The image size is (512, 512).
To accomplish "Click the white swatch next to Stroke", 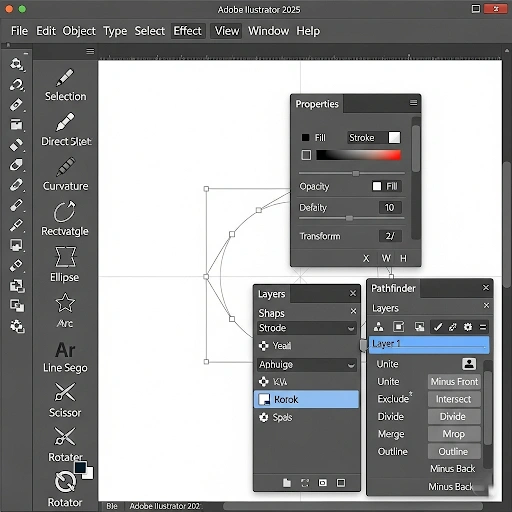I will point(394,137).
